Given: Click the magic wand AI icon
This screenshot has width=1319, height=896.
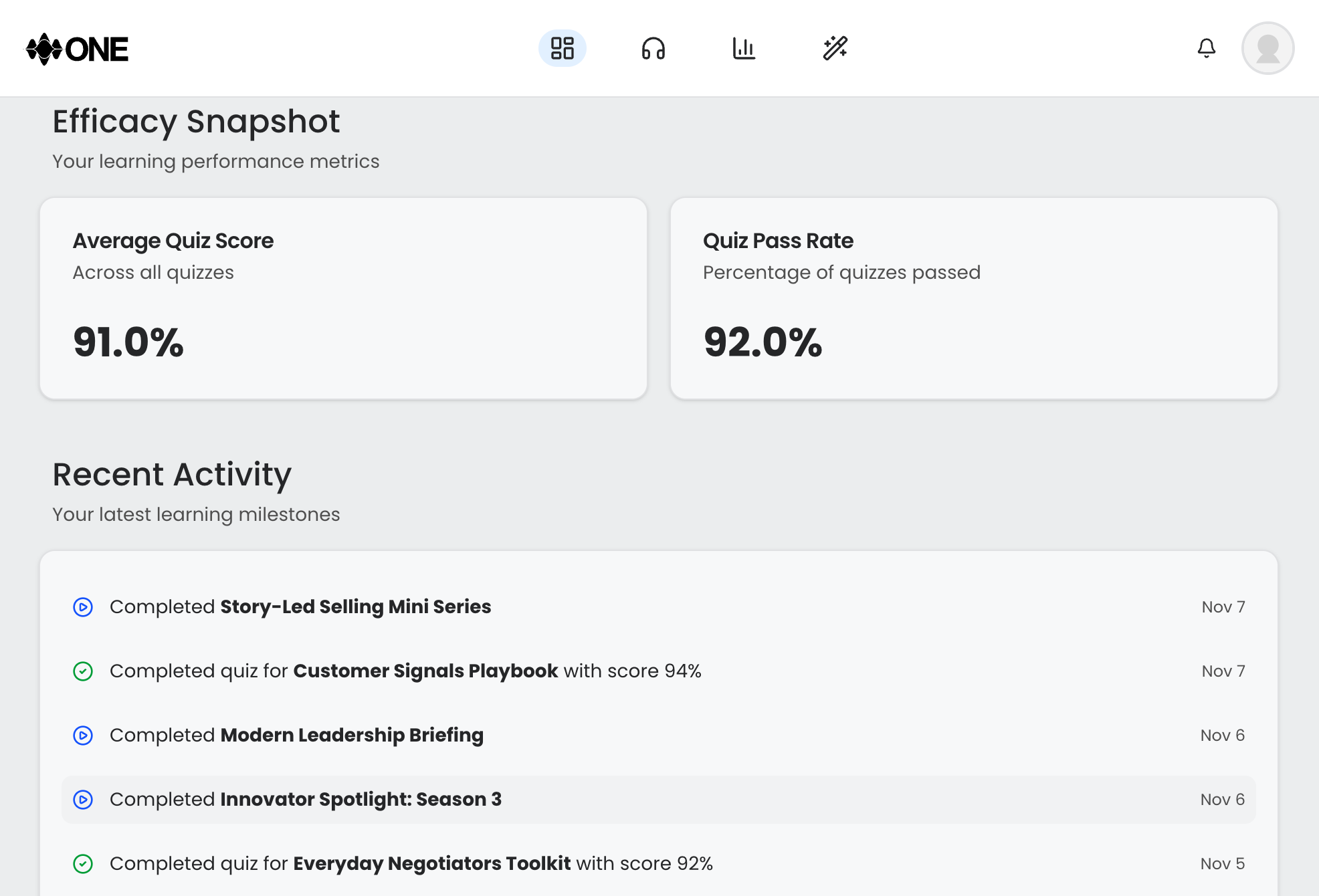Looking at the screenshot, I should [x=836, y=48].
